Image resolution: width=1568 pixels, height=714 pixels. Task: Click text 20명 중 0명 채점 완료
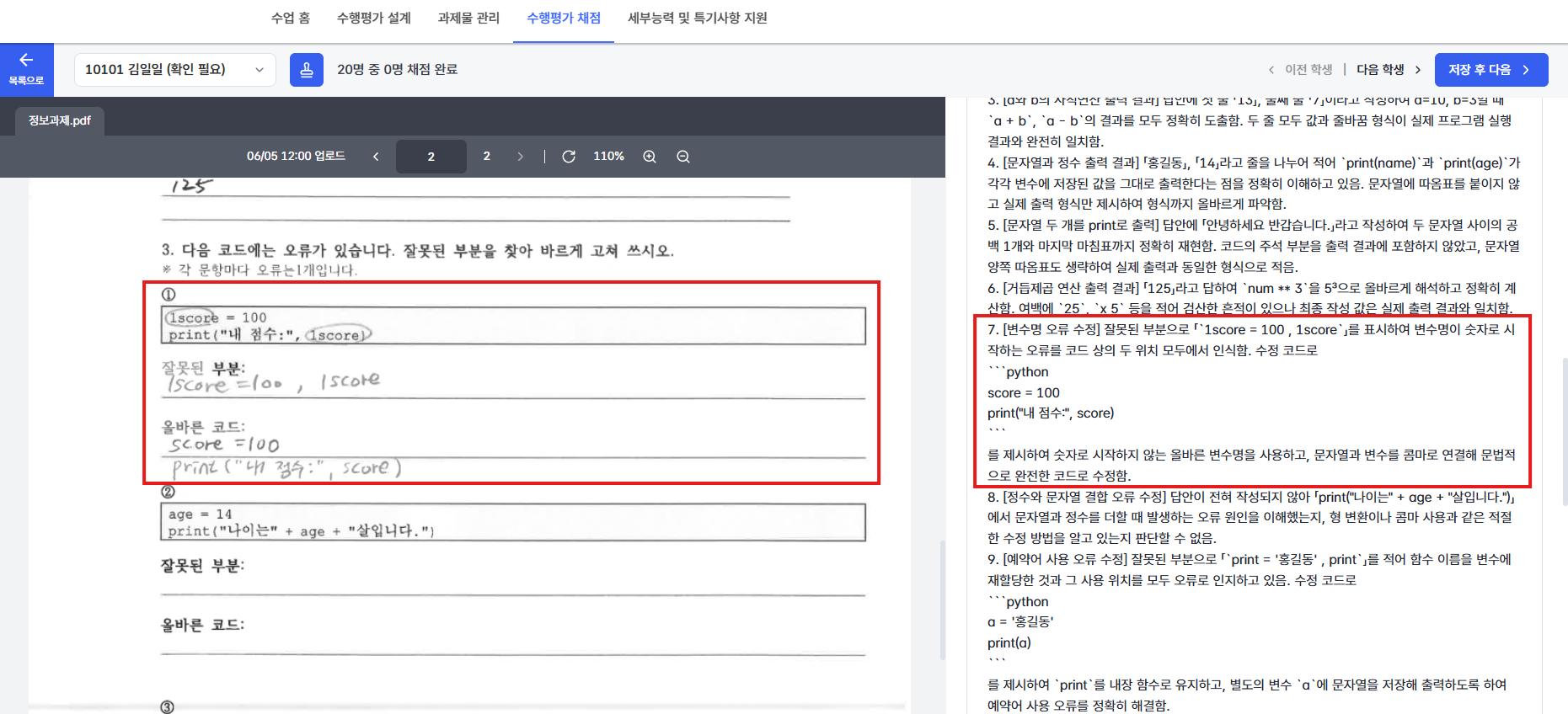(398, 70)
